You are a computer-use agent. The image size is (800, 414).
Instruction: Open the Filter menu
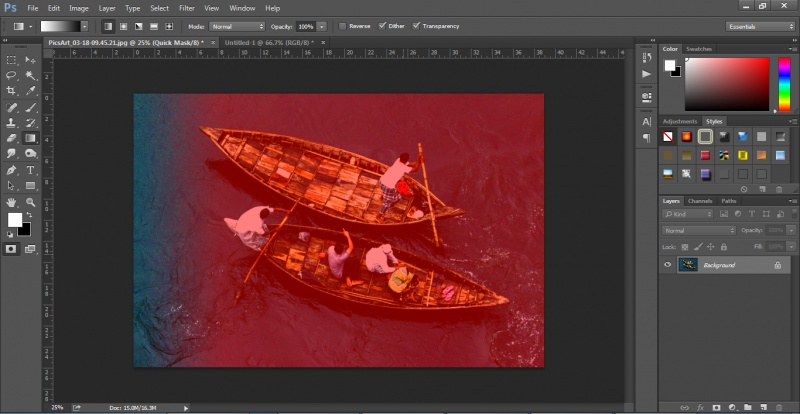click(187, 8)
